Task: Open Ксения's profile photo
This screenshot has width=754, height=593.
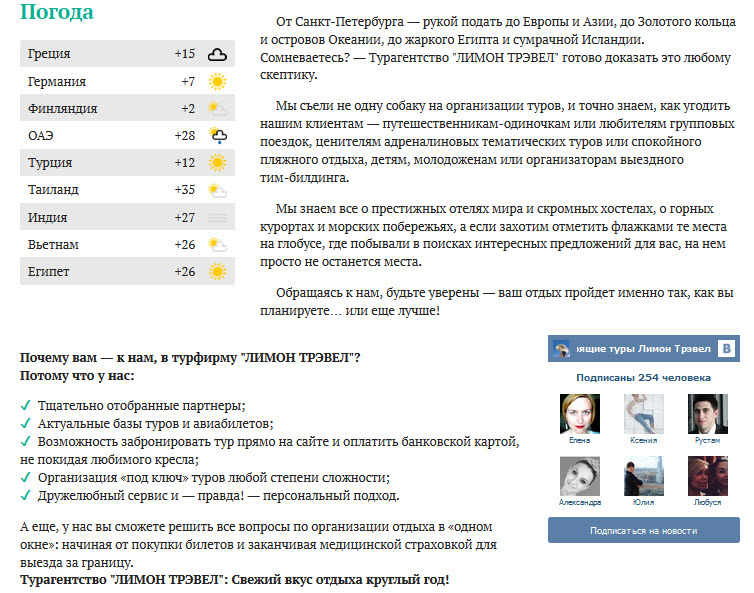Action: [x=643, y=414]
